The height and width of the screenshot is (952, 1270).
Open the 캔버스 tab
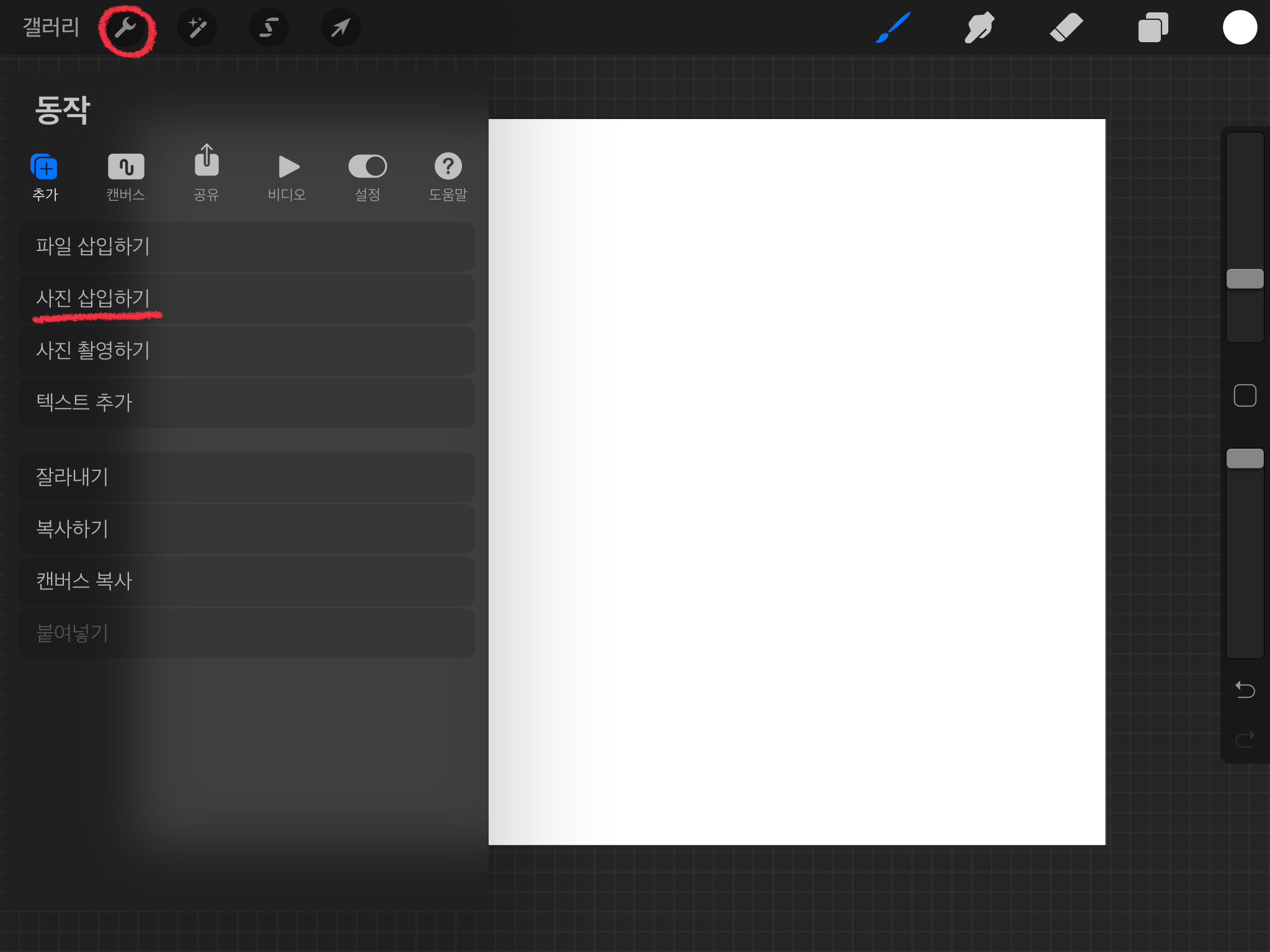(x=126, y=177)
